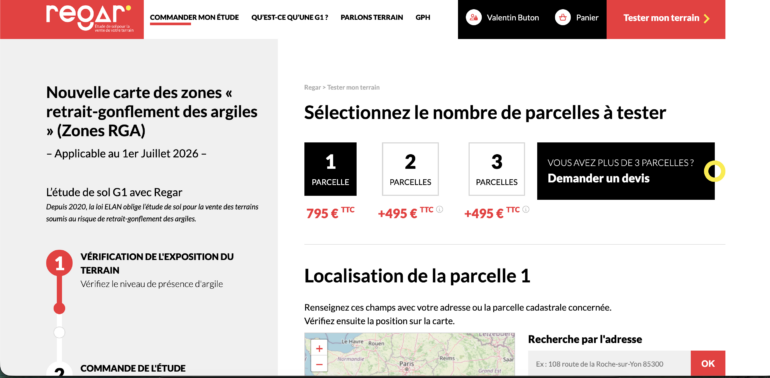This screenshot has width=770, height=378.
Task: Click Vérification de l'exposition du terrain step
Action: click(x=157, y=263)
